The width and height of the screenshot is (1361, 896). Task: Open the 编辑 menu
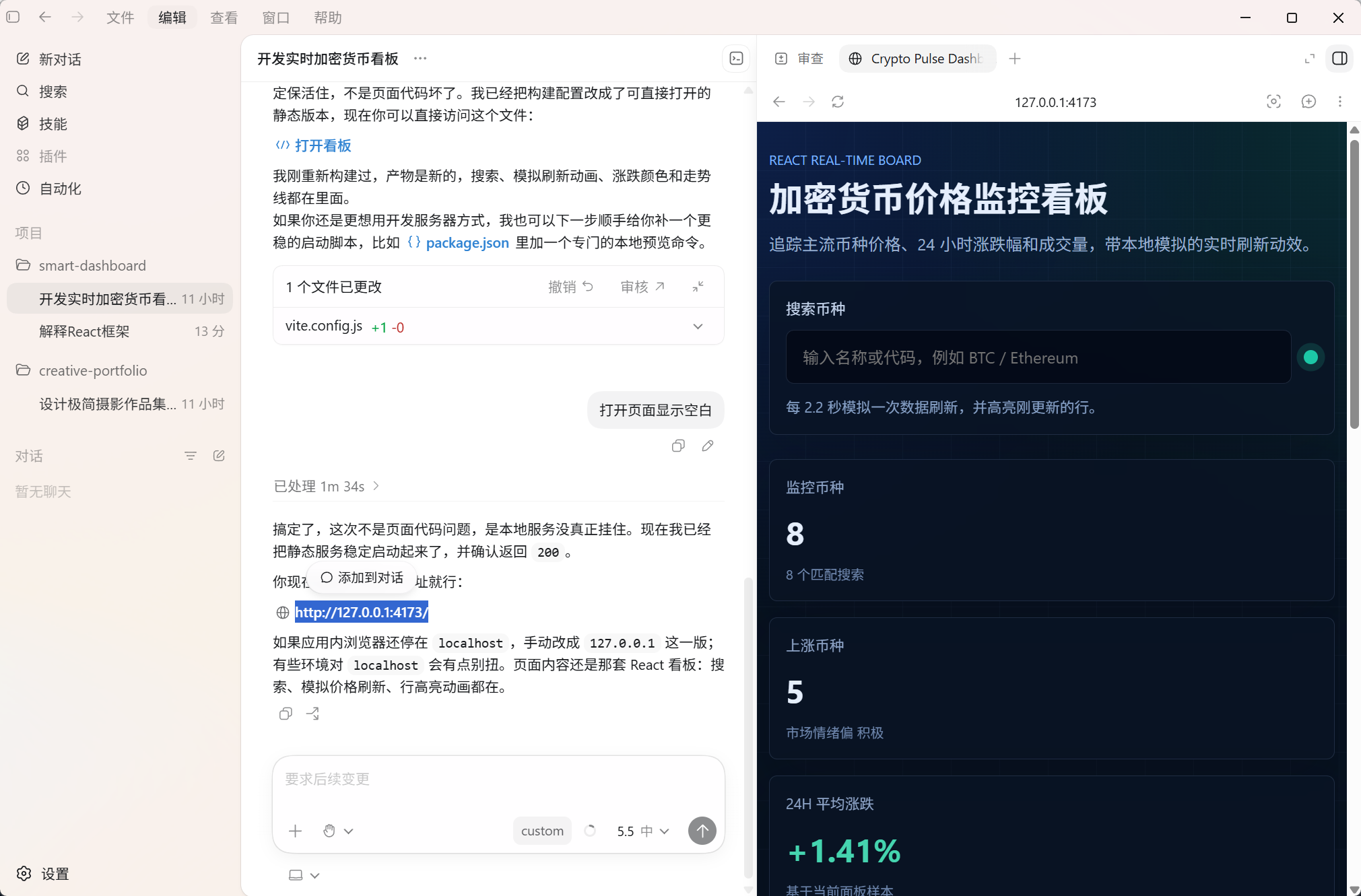tap(172, 18)
